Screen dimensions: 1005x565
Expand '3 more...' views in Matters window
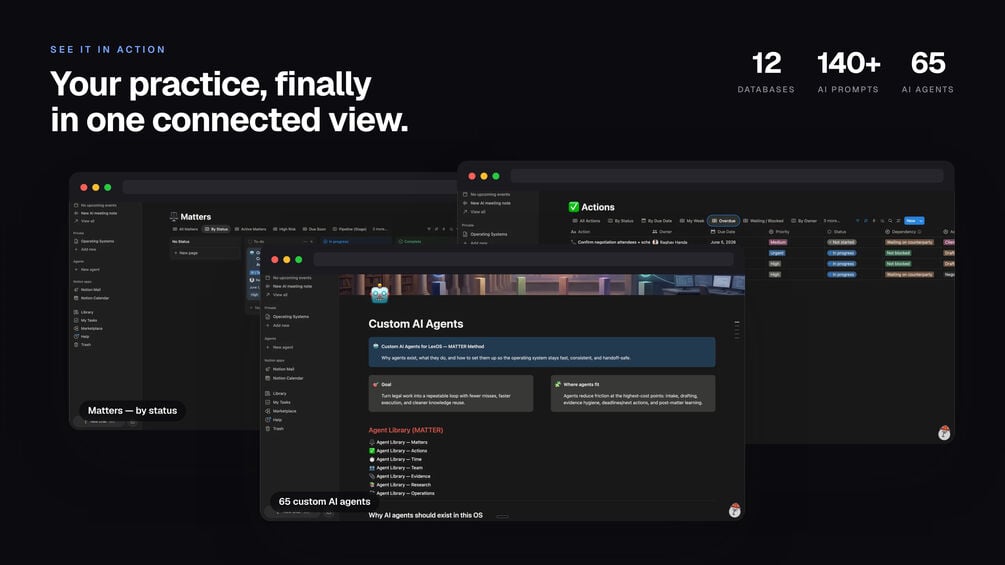pyautogui.click(x=380, y=229)
